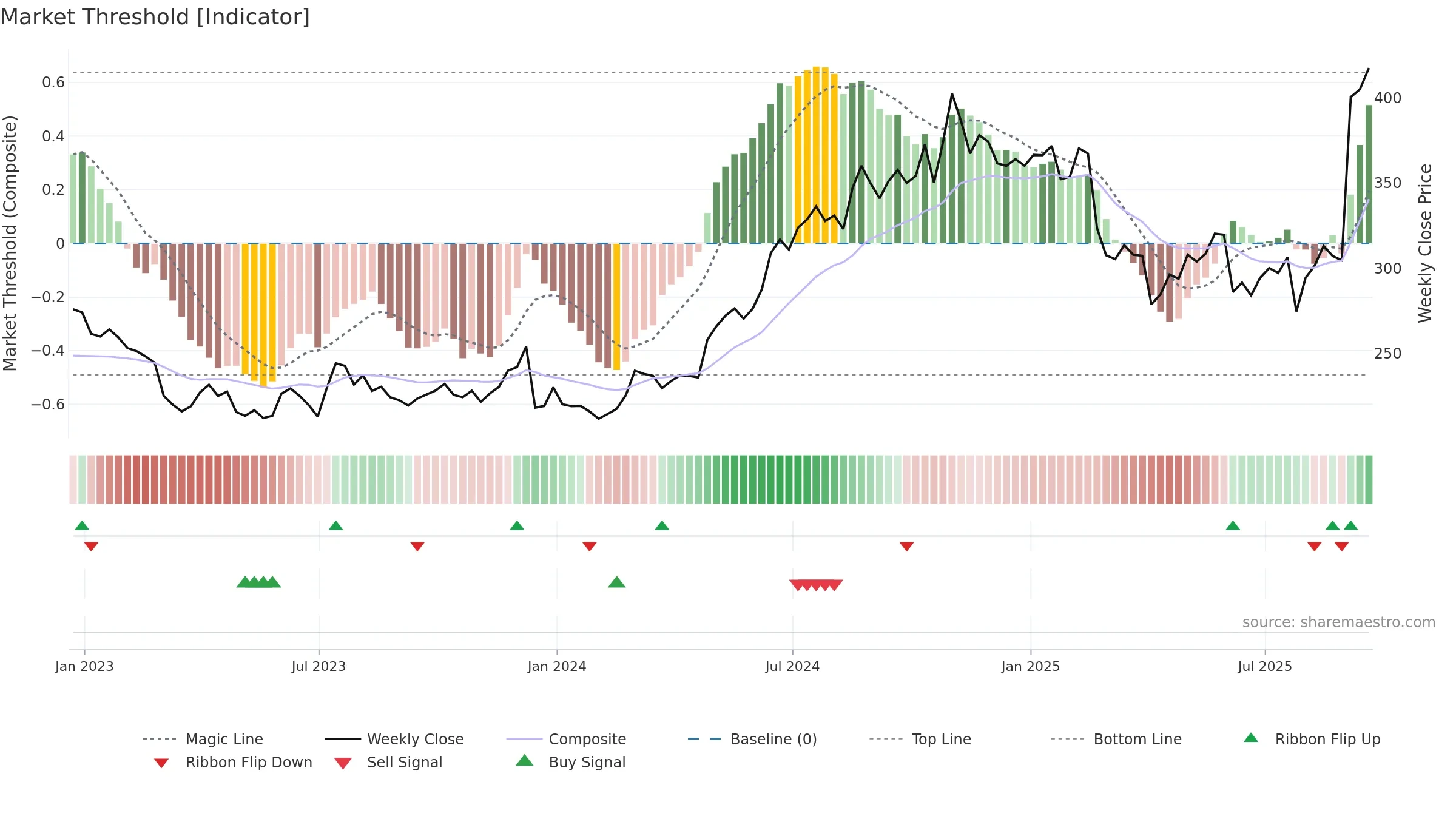Click the Jul 2025 axis label
The height and width of the screenshot is (819, 1456).
tap(1265, 666)
